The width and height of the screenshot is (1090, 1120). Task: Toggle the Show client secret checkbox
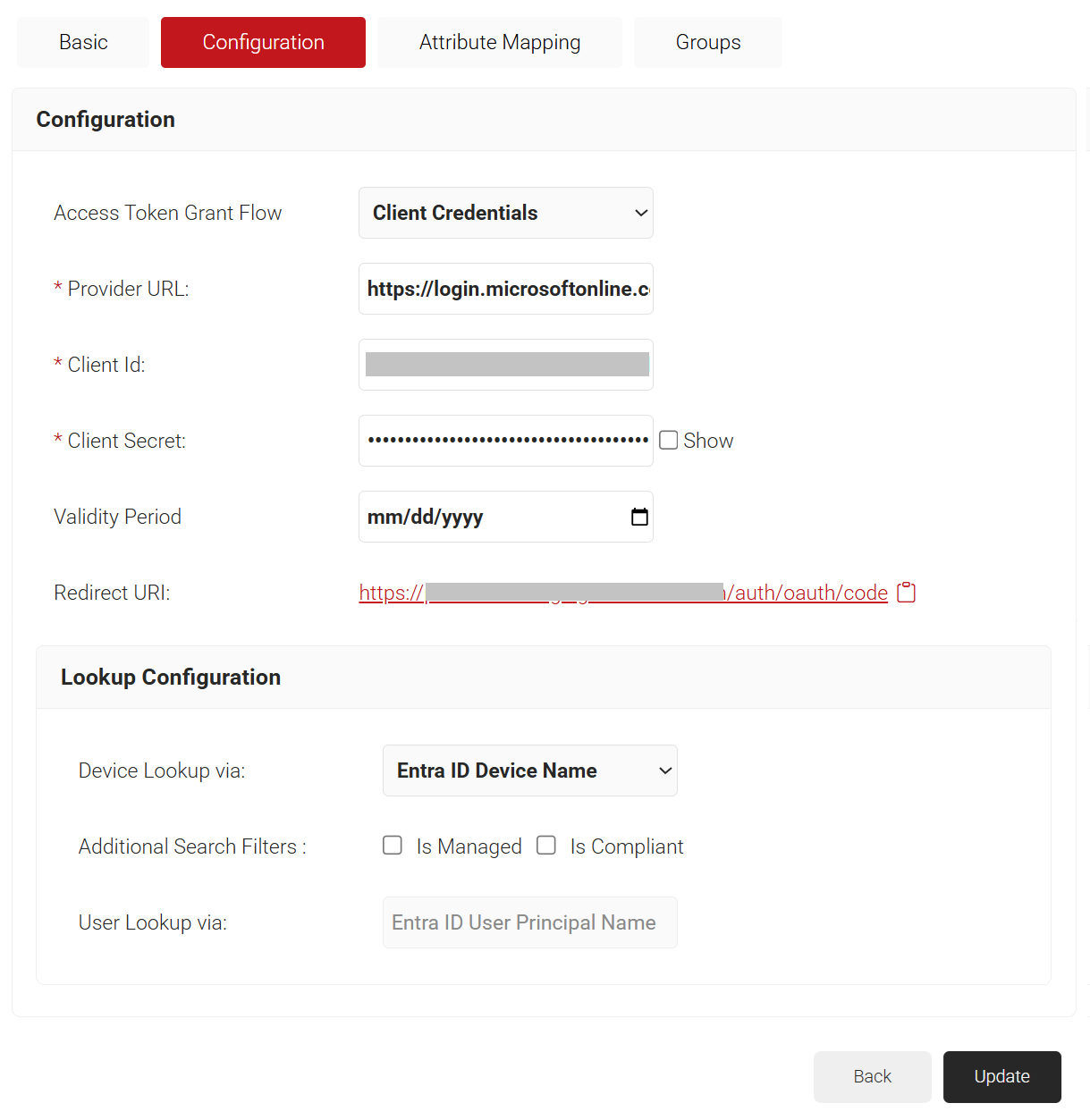coord(668,441)
